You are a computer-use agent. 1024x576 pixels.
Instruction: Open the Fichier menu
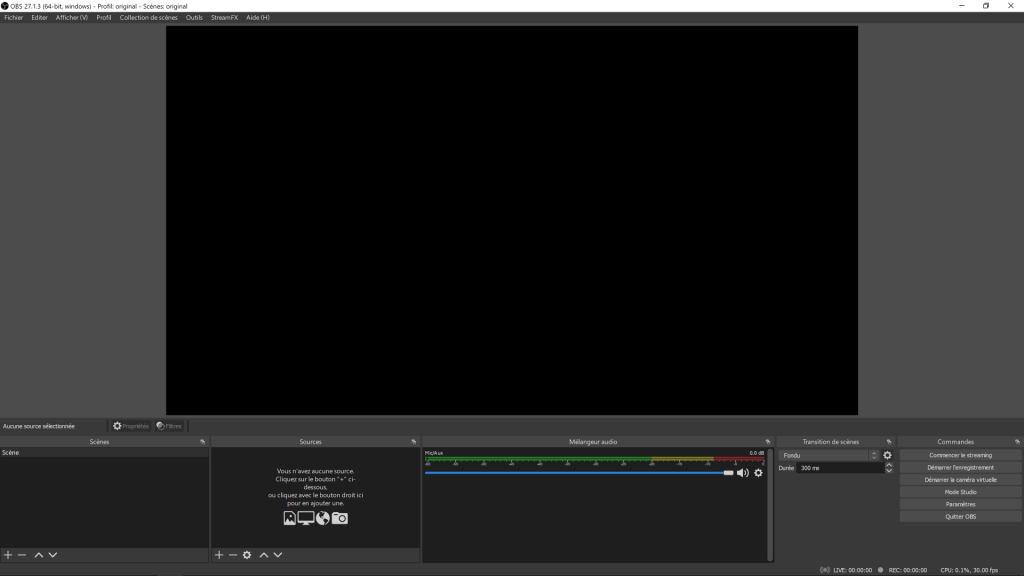(x=13, y=17)
